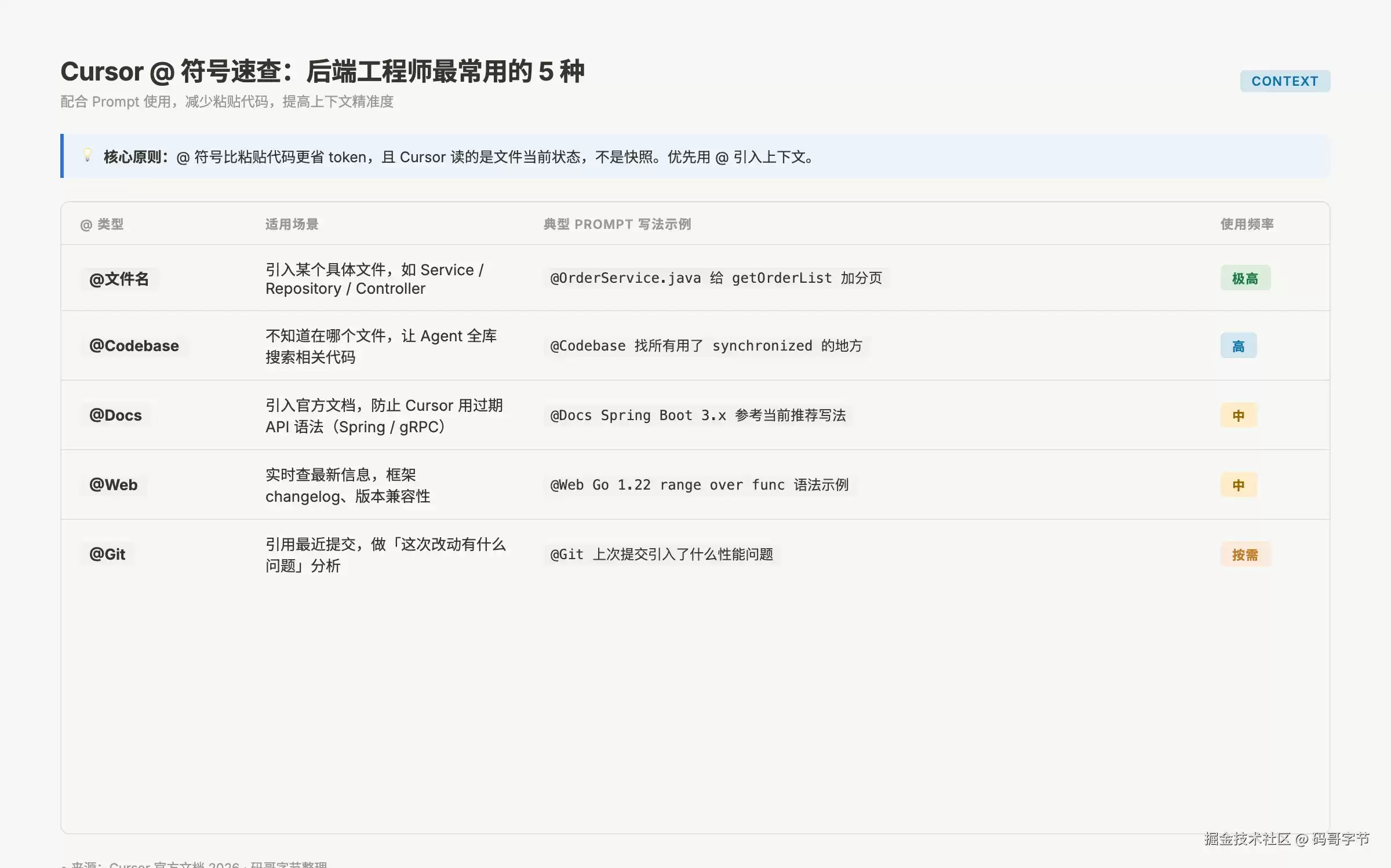Click the '@Git 上次提交引入了什么性能问题' snippet
Viewport: 1391px width, 868px height.
tap(661, 555)
